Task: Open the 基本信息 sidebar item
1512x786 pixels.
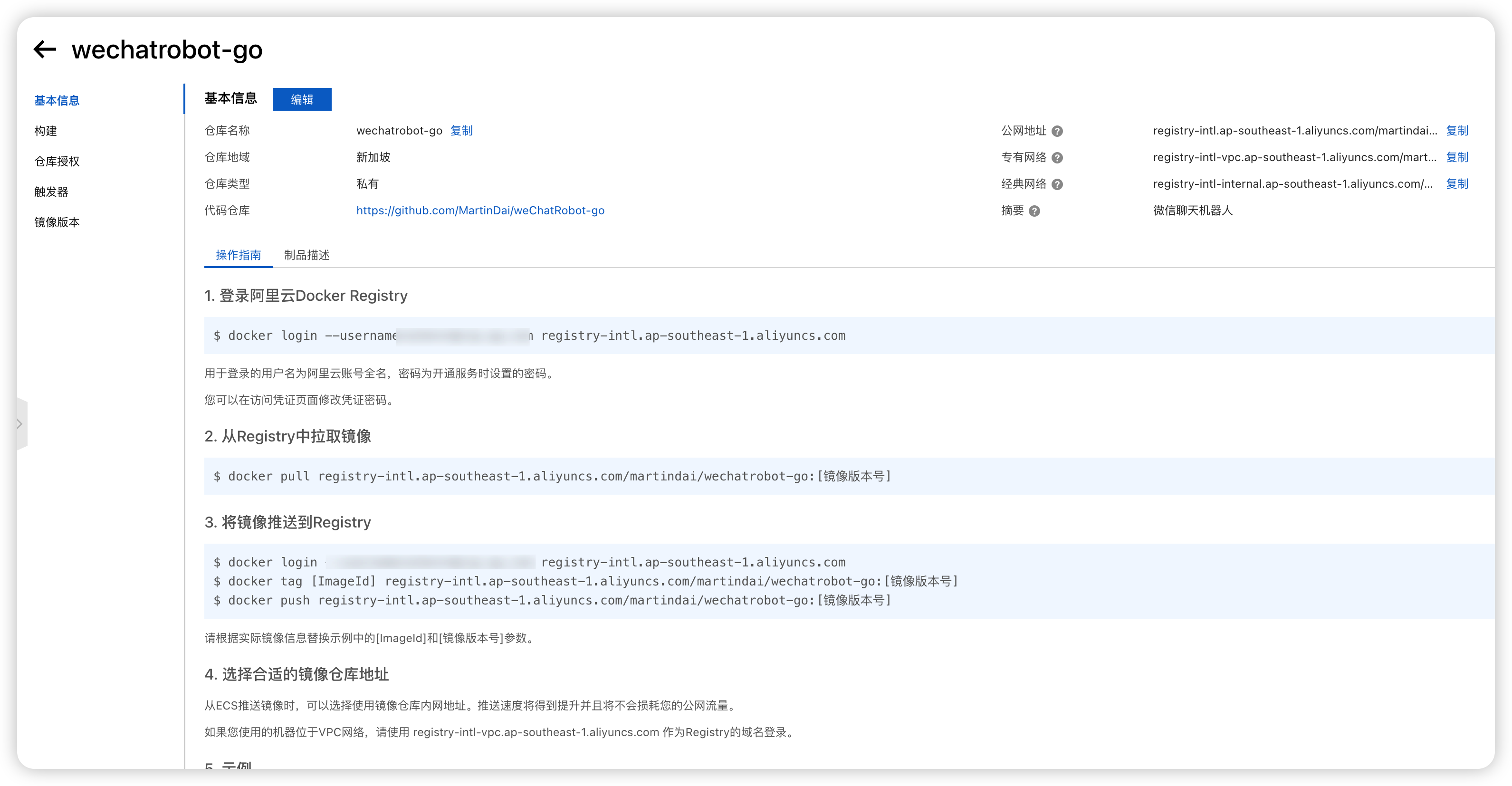Action: pyautogui.click(x=57, y=100)
